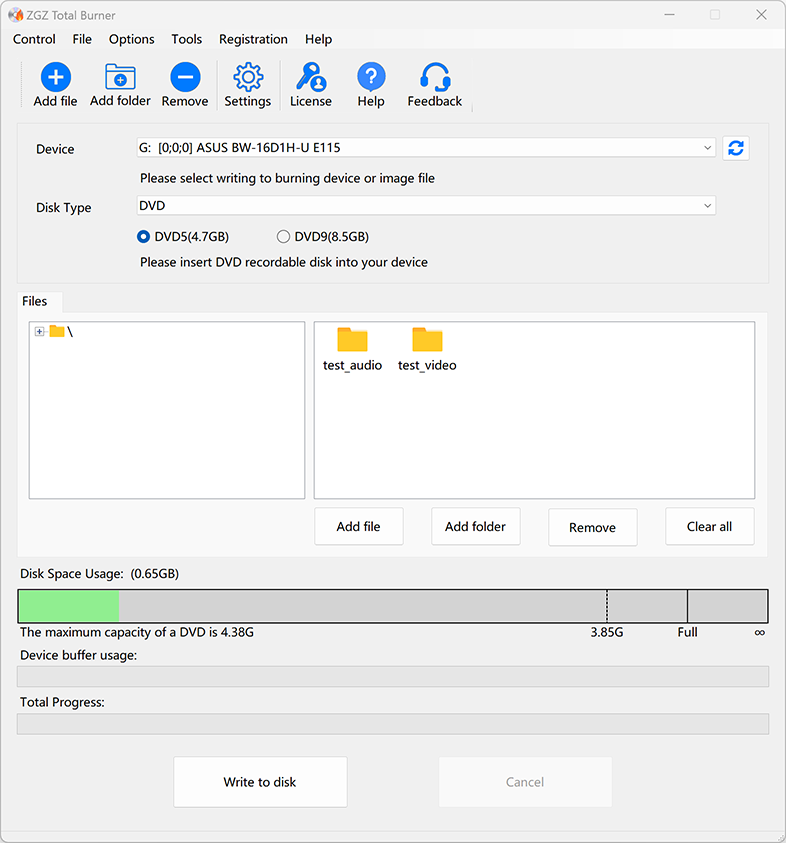Screen dimensions: 786x843
Task: Select the DVD5(4.7GB) radio button
Action: 144,237
